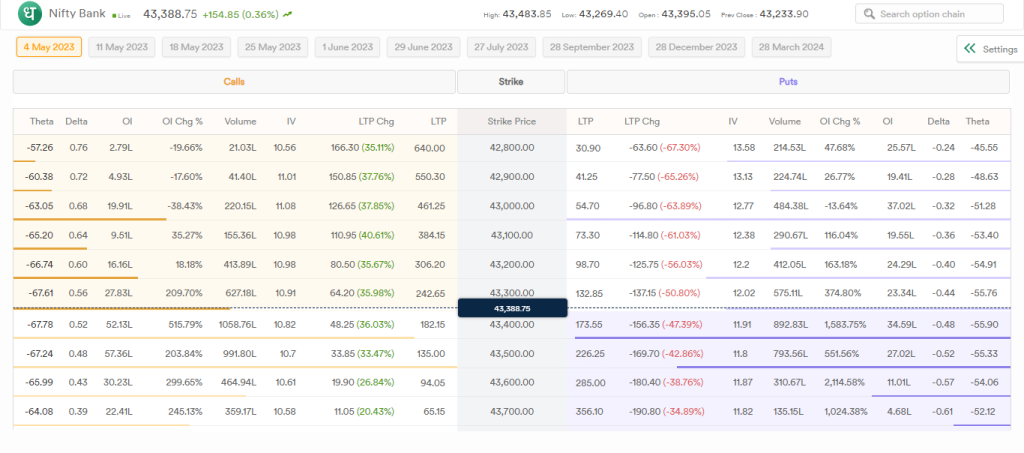Click call LTP 461.25
Image resolution: width=1024 pixels, height=453 pixels.
[430, 206]
